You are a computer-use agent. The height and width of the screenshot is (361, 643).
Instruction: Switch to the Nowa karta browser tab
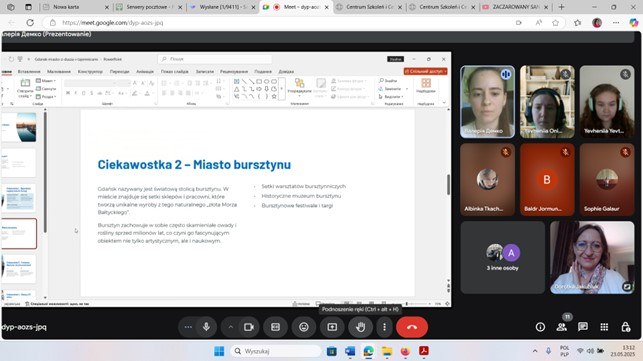click(x=76, y=7)
